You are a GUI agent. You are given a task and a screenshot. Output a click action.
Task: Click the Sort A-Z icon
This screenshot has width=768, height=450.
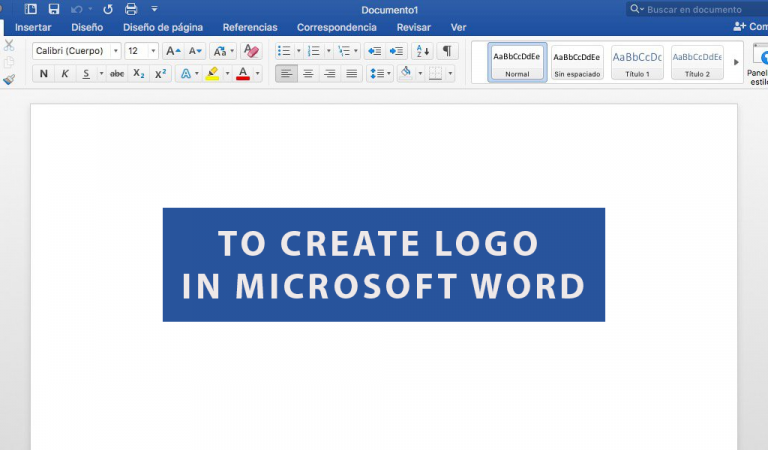tap(422, 51)
